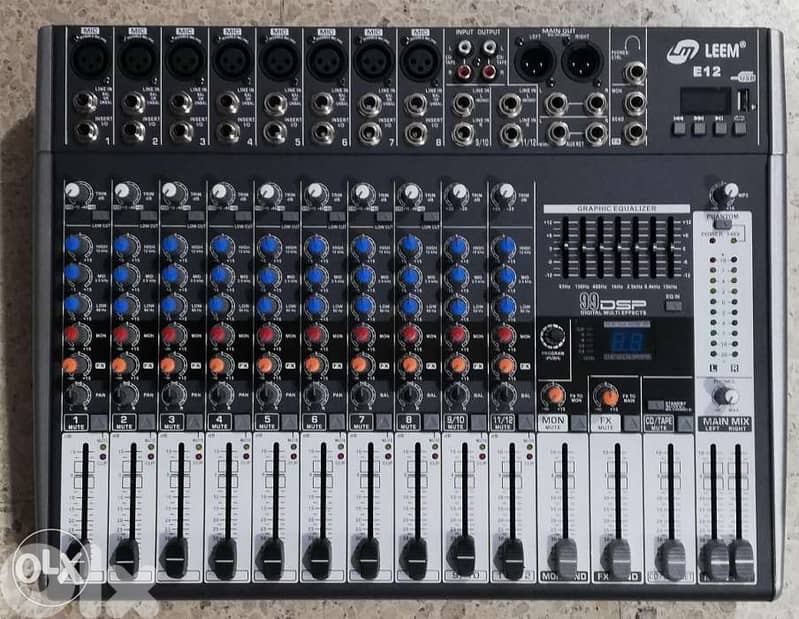Mute channel 8 with its mute button
Image resolution: width=799 pixels, height=619 pixels.
pos(431,422)
